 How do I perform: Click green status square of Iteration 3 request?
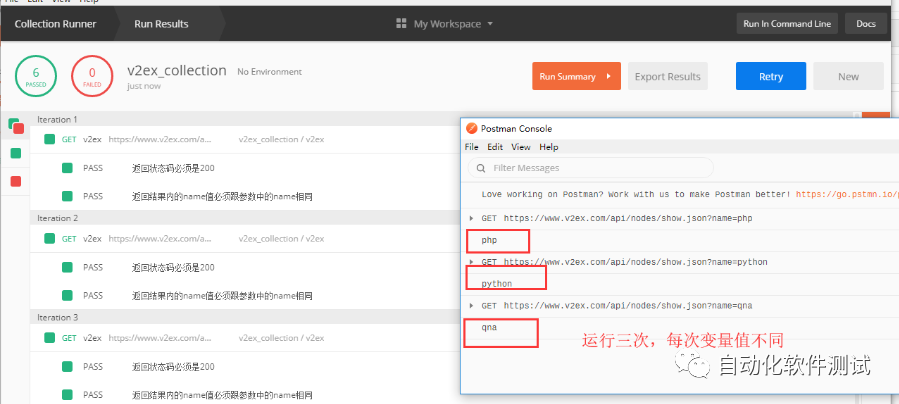[x=49, y=338]
